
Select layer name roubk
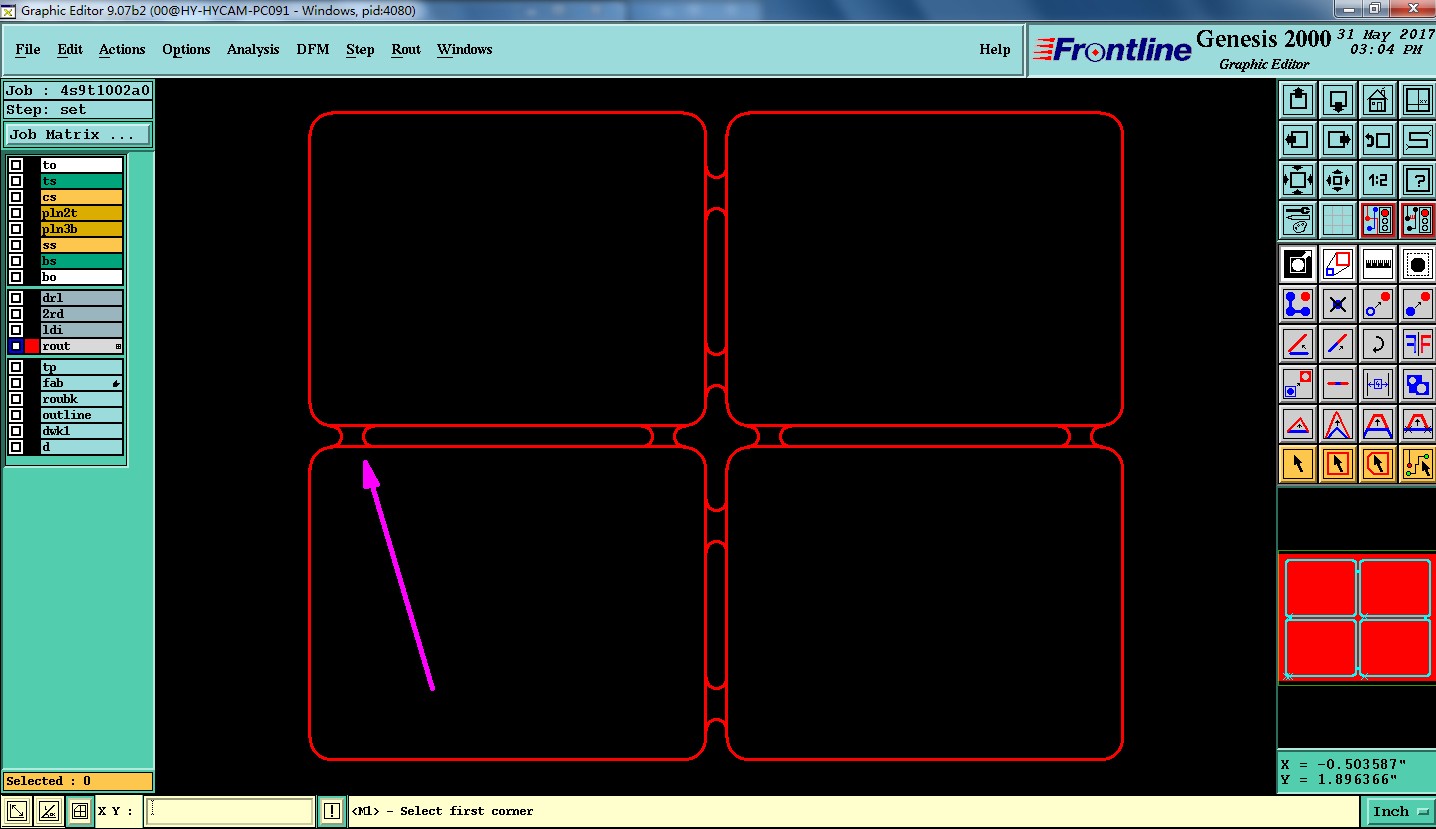click(x=82, y=399)
